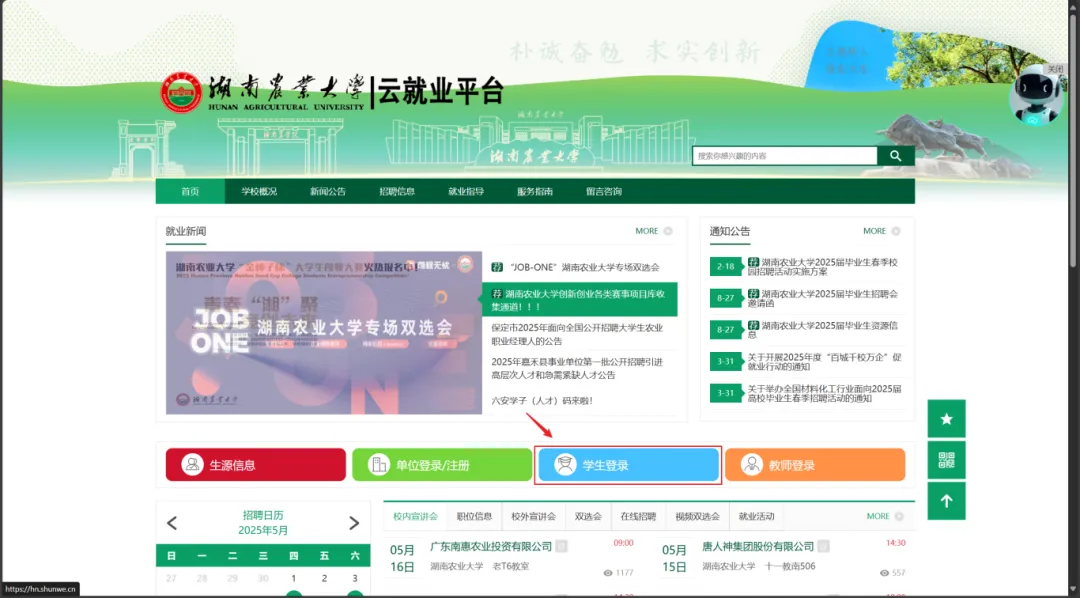The width and height of the screenshot is (1080, 598).
Task: Click the view-count eye icon near 557
Action: pyautogui.click(x=884, y=573)
